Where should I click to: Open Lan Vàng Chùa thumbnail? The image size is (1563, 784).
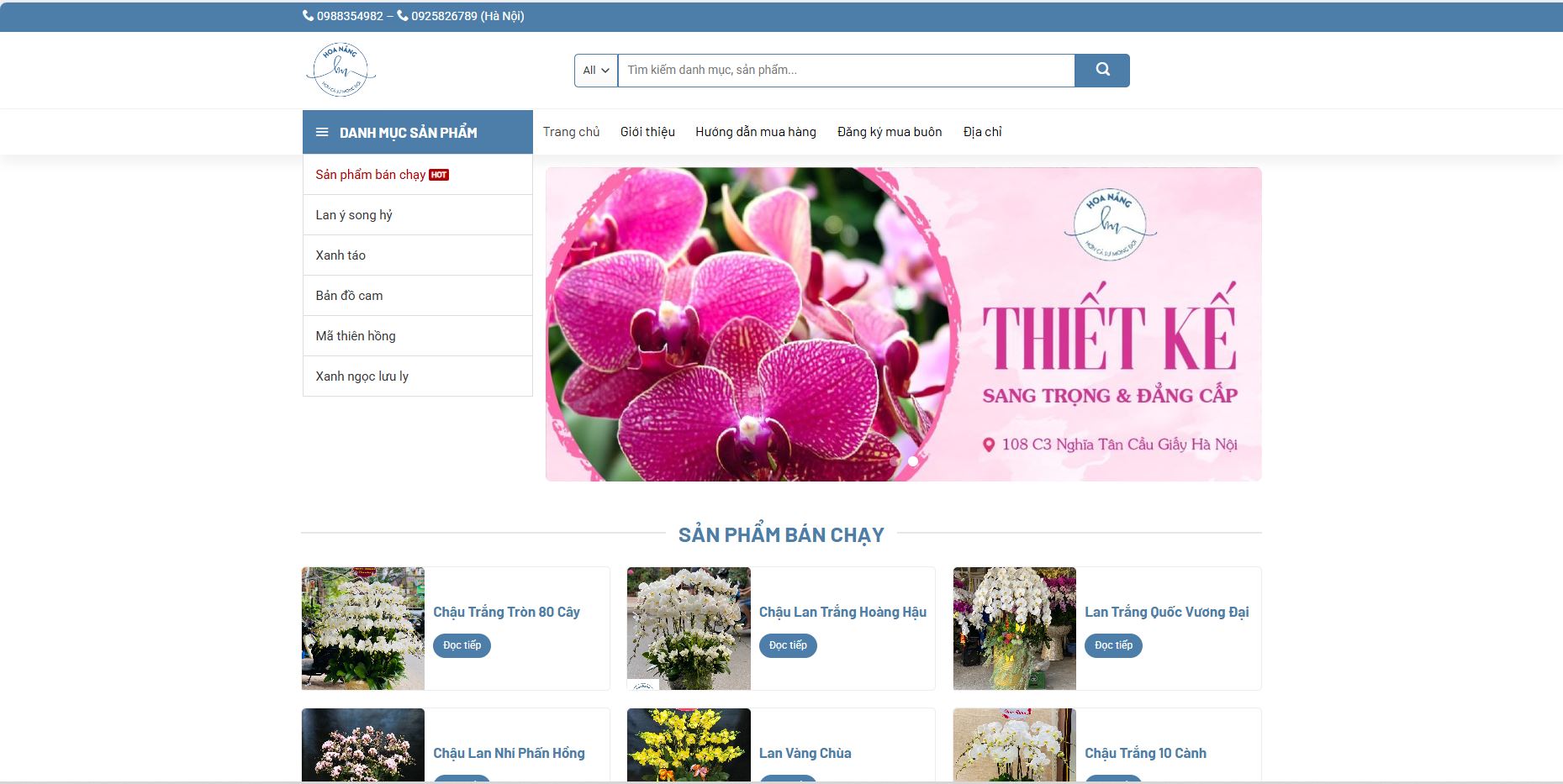click(x=689, y=745)
